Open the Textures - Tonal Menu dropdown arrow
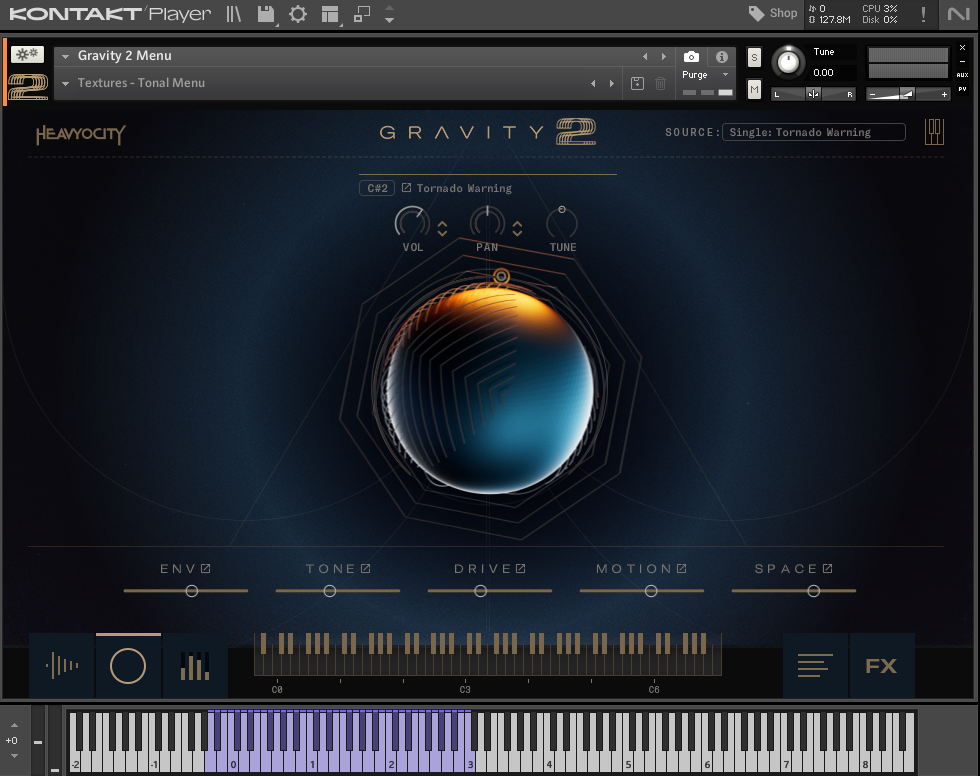This screenshot has height=776, width=980. 65,83
